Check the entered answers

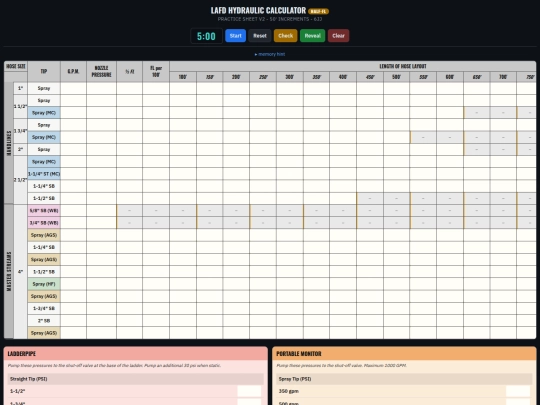(x=285, y=36)
